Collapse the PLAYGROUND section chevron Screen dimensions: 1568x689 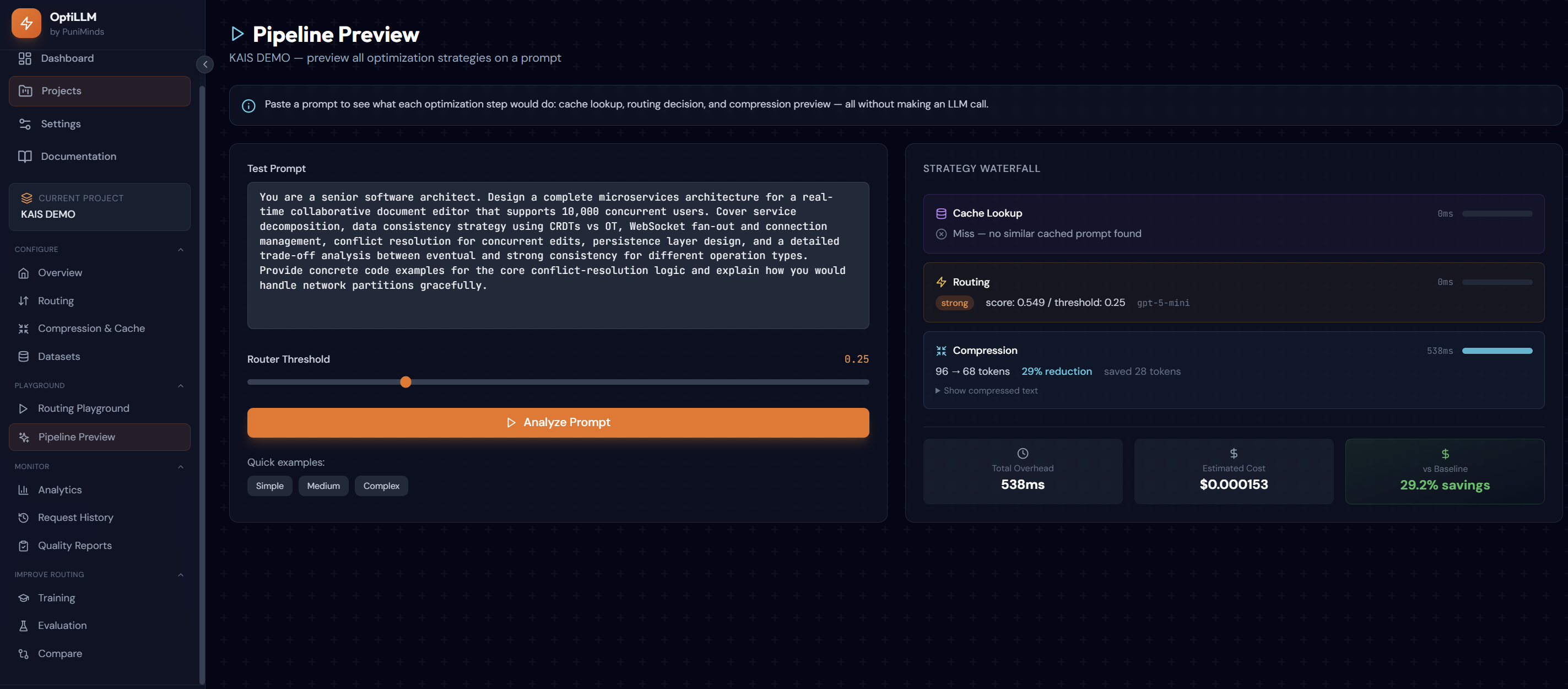pyautogui.click(x=181, y=386)
